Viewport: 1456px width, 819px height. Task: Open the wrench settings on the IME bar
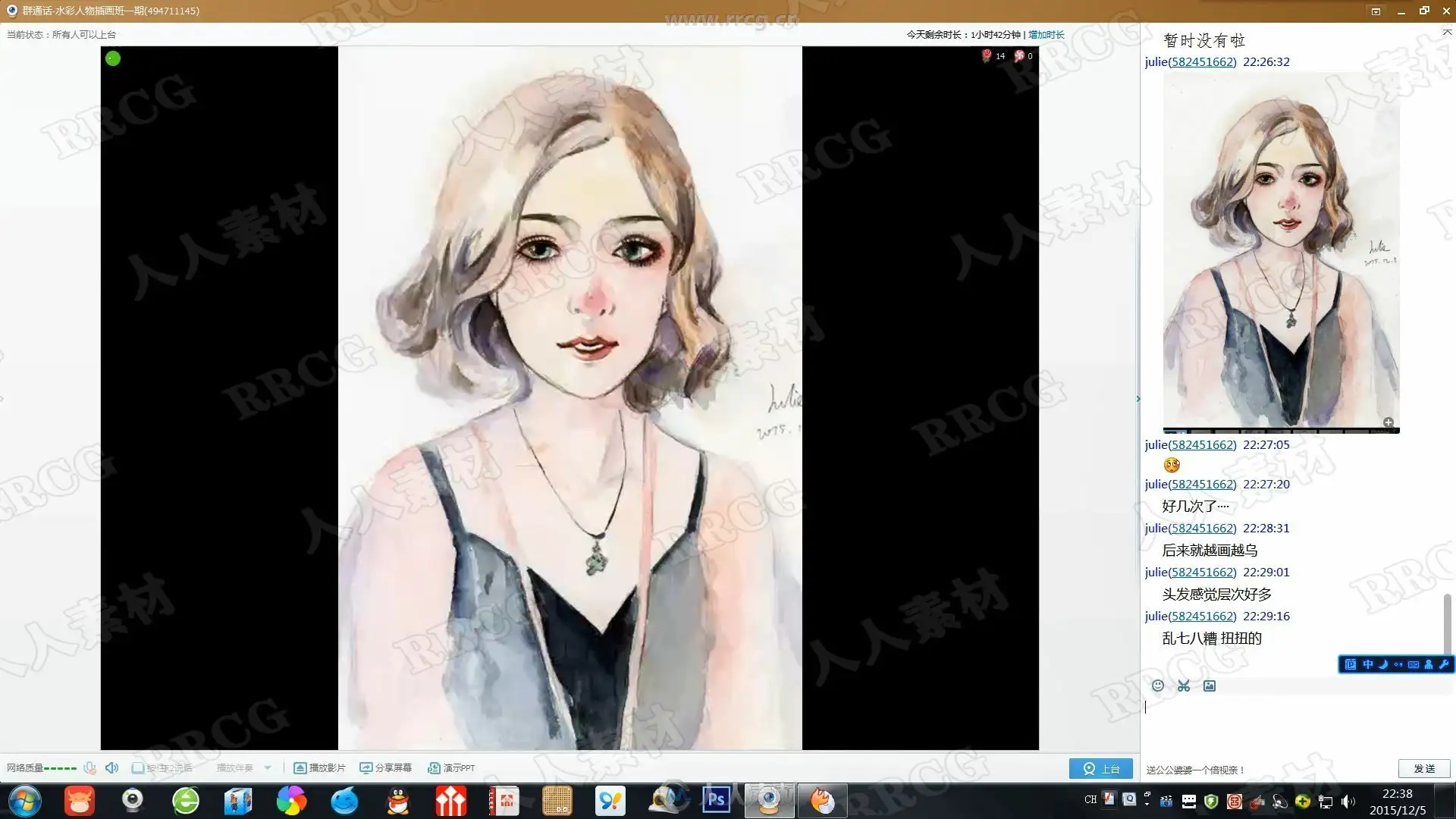pyautogui.click(x=1443, y=664)
